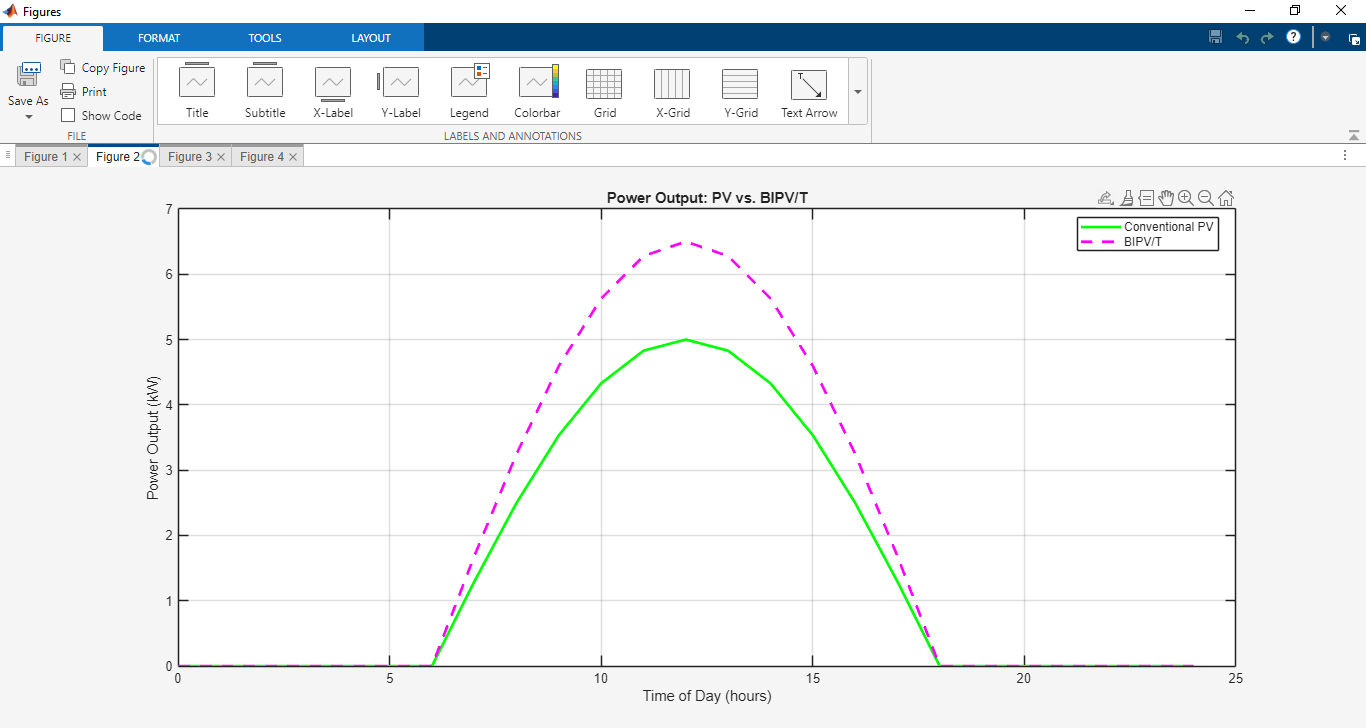Add a Y-Label to the axes
The width and height of the screenshot is (1366, 728).
401,91
